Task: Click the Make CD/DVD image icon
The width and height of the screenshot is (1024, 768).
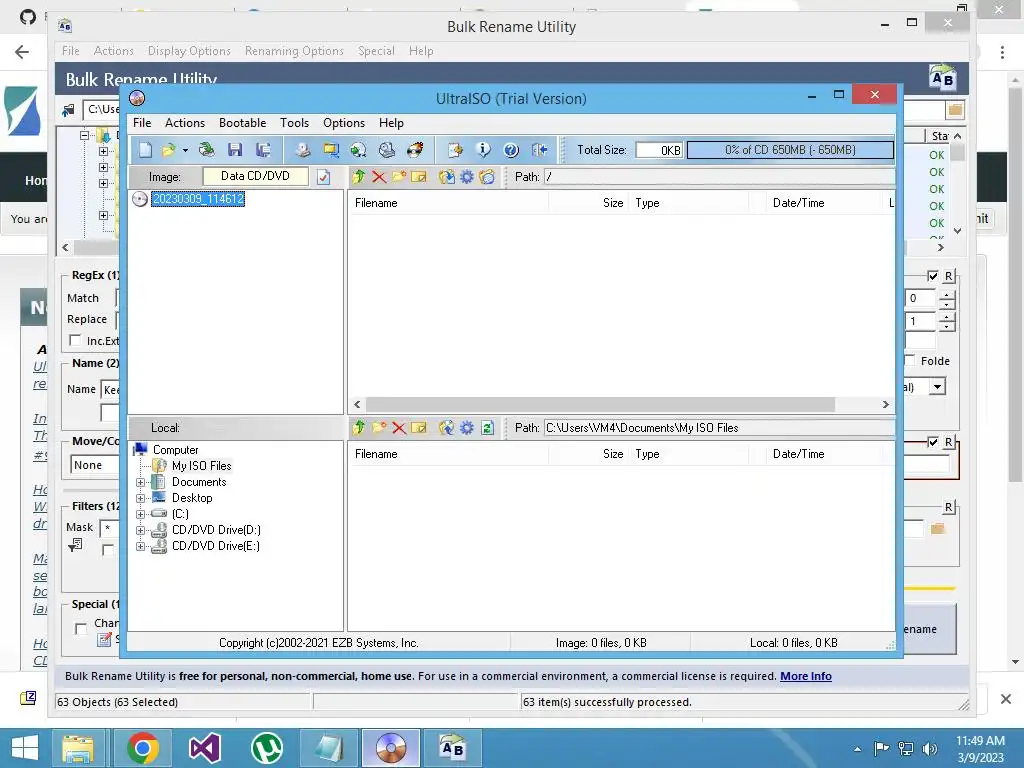Action: click(x=302, y=150)
